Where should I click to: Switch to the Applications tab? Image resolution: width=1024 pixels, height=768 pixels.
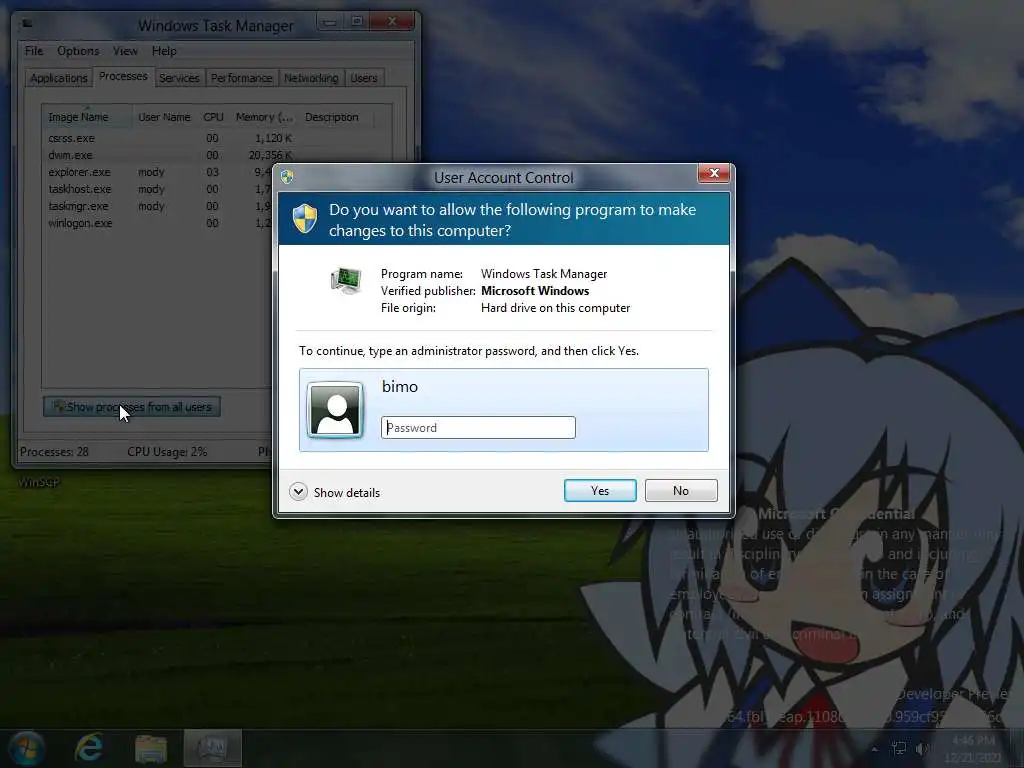coord(59,78)
